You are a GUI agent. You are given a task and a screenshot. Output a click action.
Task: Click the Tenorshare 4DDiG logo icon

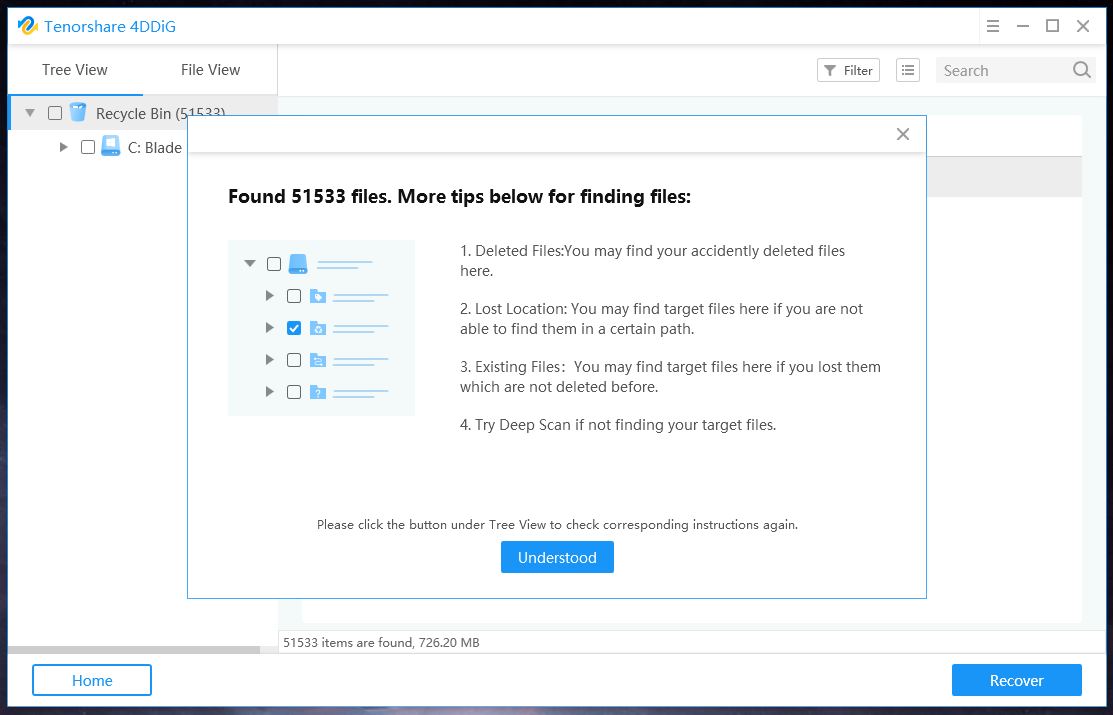27,26
